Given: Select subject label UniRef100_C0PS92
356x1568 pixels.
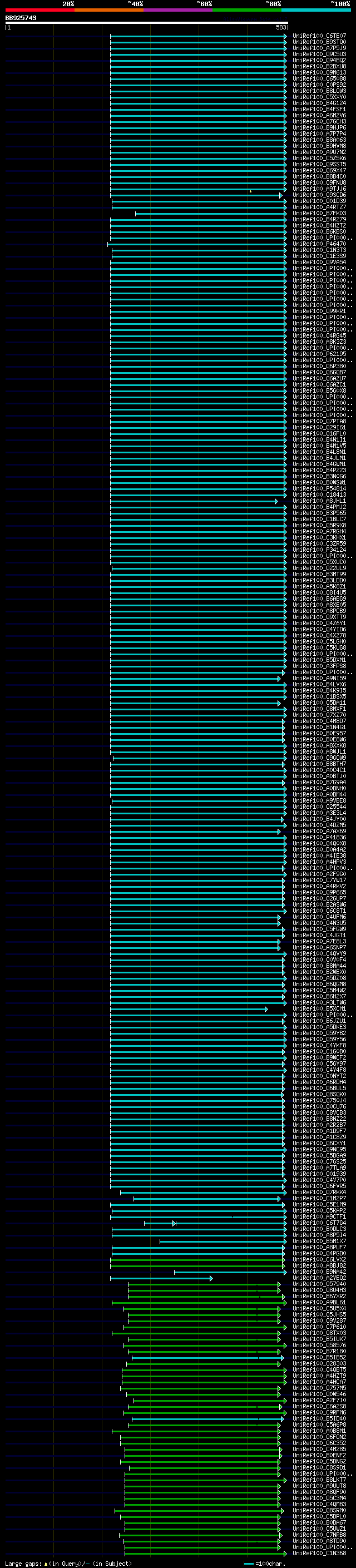Looking at the screenshot, I should tap(319, 85).
